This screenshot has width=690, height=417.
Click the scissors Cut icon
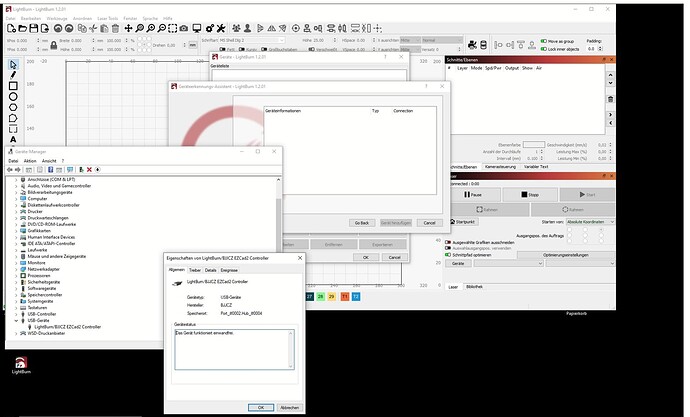tap(93, 29)
